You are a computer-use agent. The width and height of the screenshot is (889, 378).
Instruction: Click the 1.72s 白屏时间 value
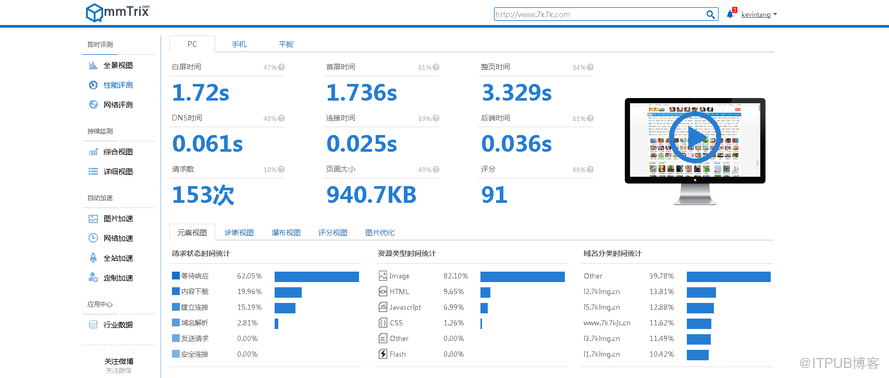(x=200, y=93)
